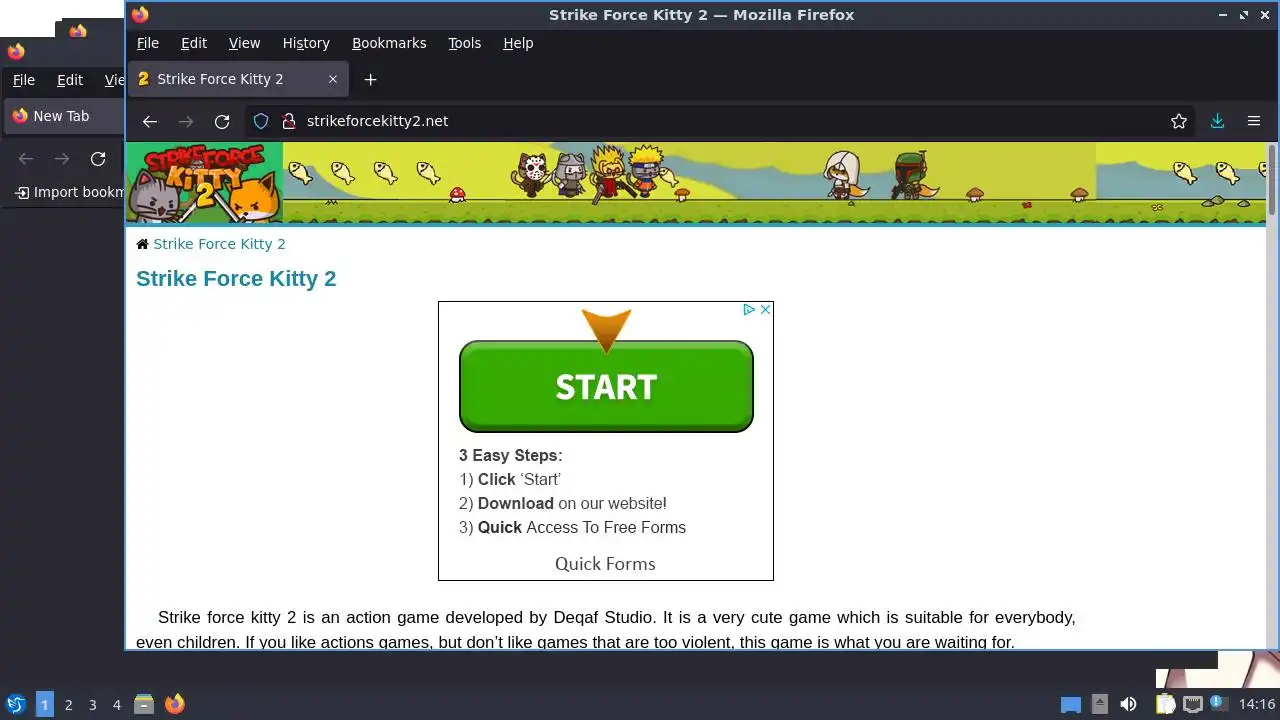The width and height of the screenshot is (1280, 720).
Task: Open the wired network tray icon
Action: 1192,704
